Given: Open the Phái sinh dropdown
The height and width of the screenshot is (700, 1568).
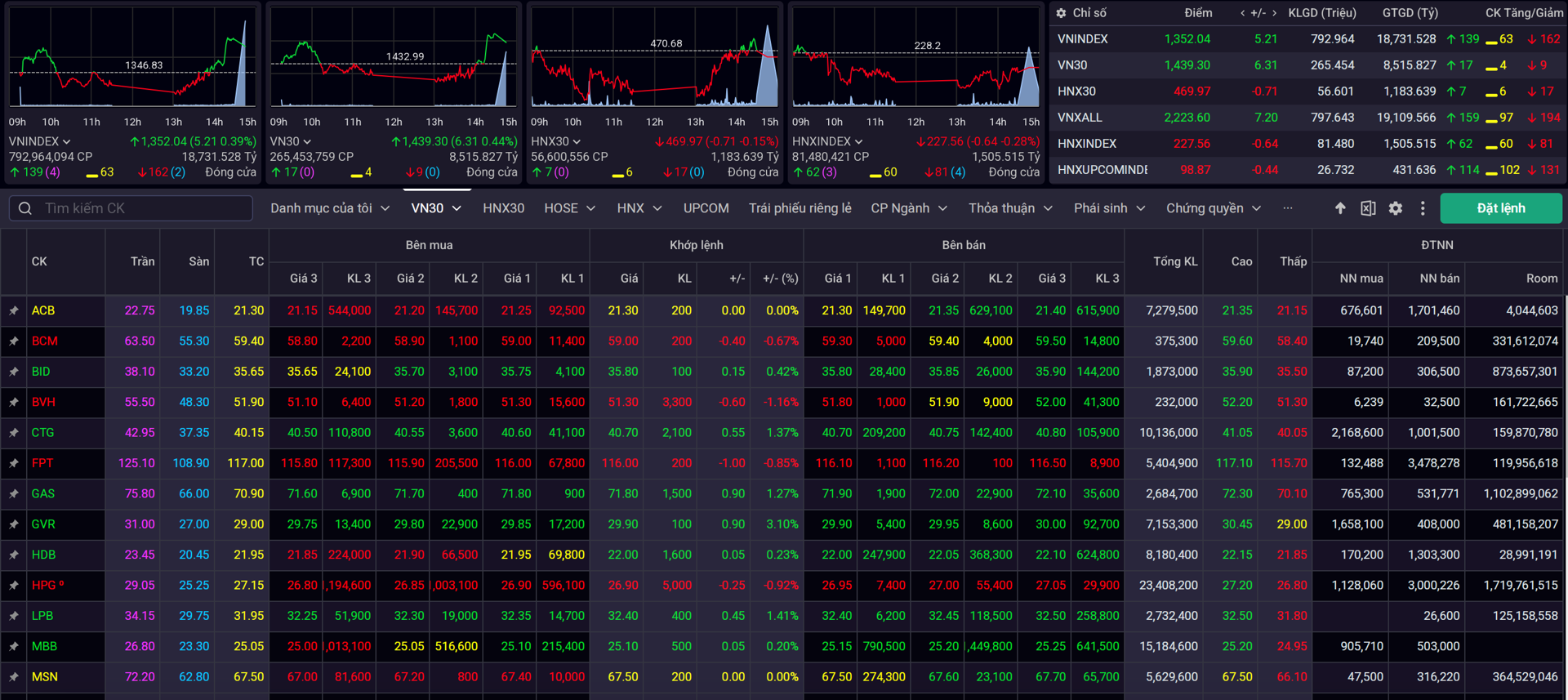Looking at the screenshot, I should click(1109, 208).
